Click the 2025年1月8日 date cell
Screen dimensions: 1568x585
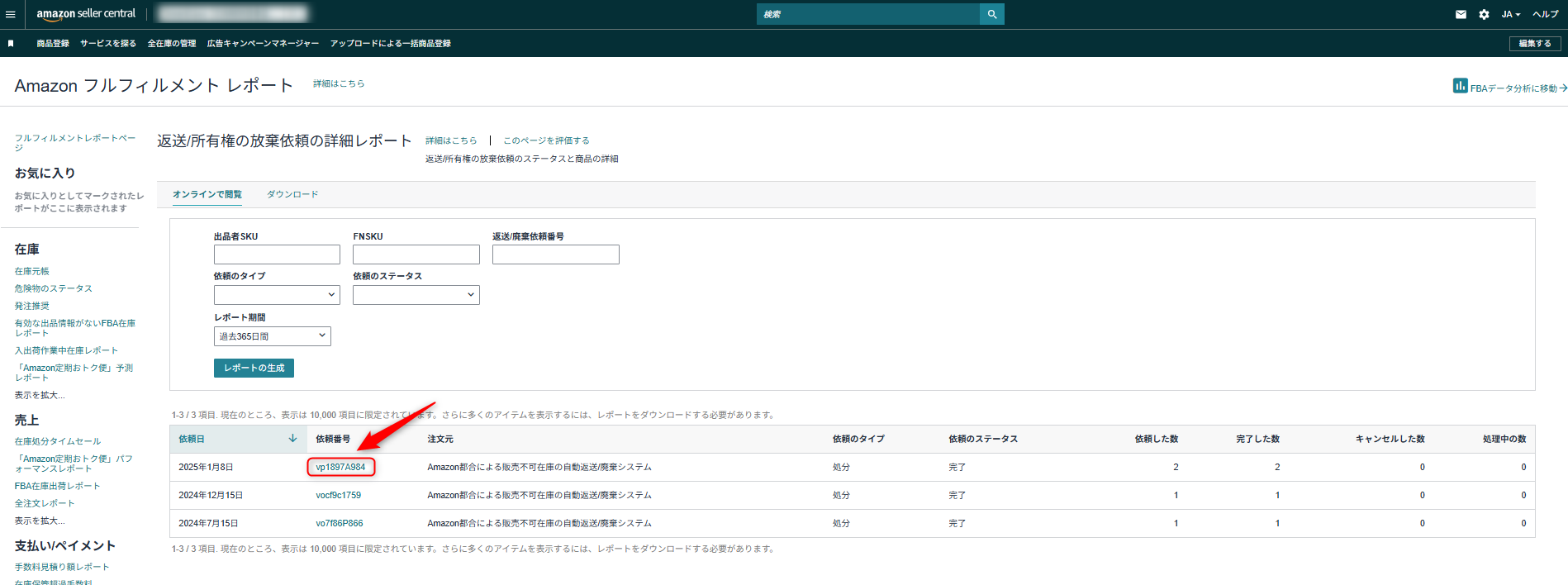pyautogui.click(x=206, y=467)
